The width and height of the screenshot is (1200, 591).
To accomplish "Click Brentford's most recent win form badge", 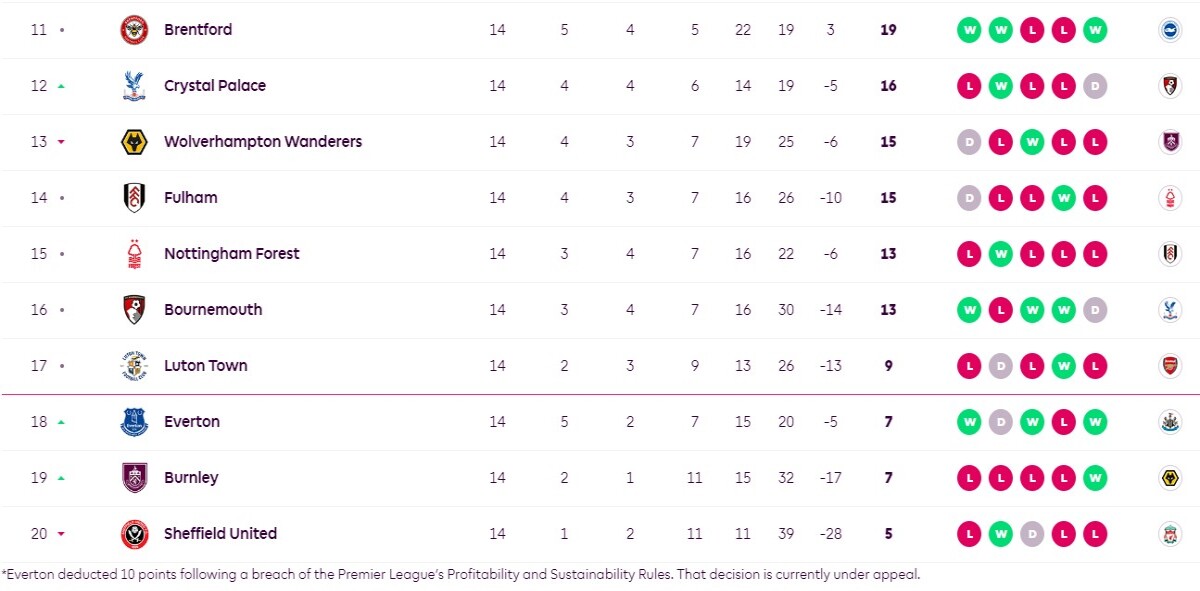I will click(x=1095, y=30).
